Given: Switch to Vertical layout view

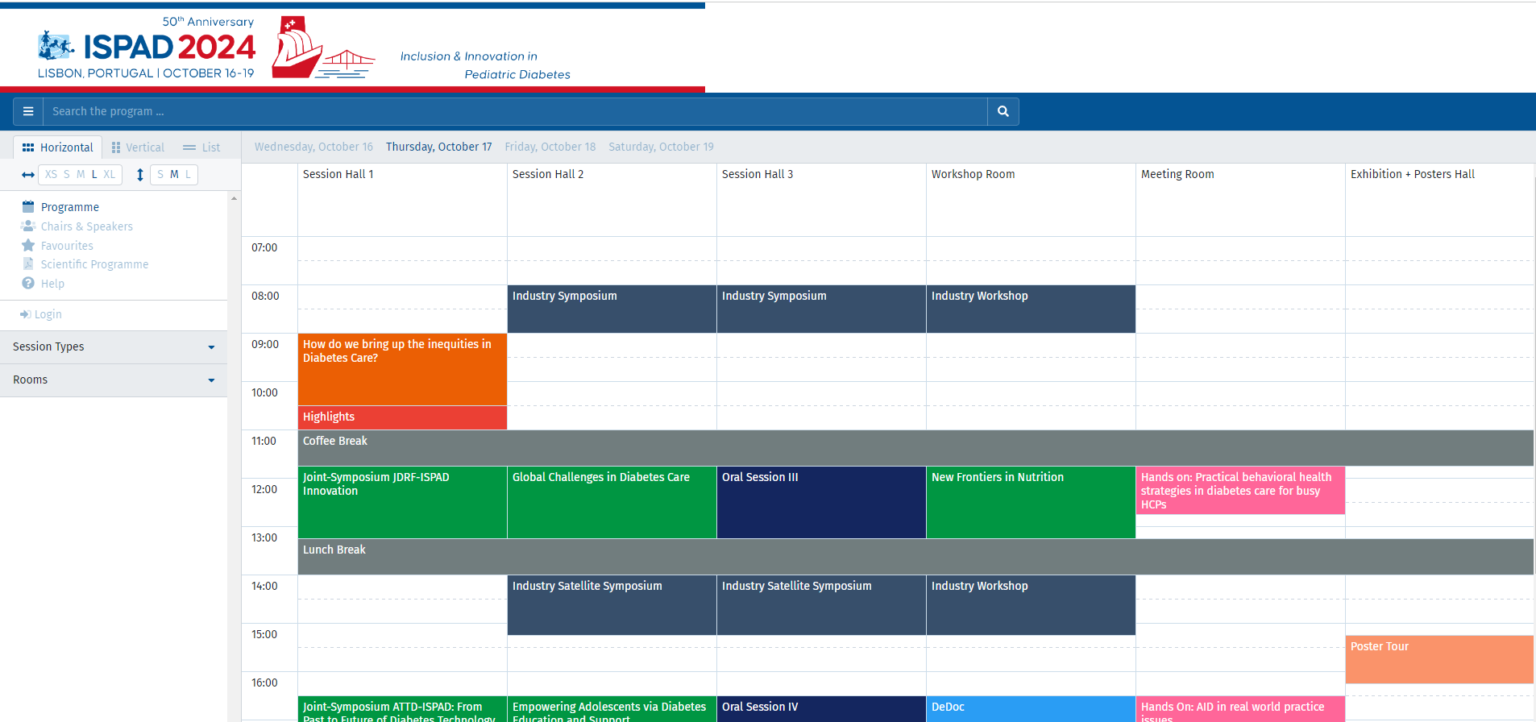Looking at the screenshot, I should 138,148.
